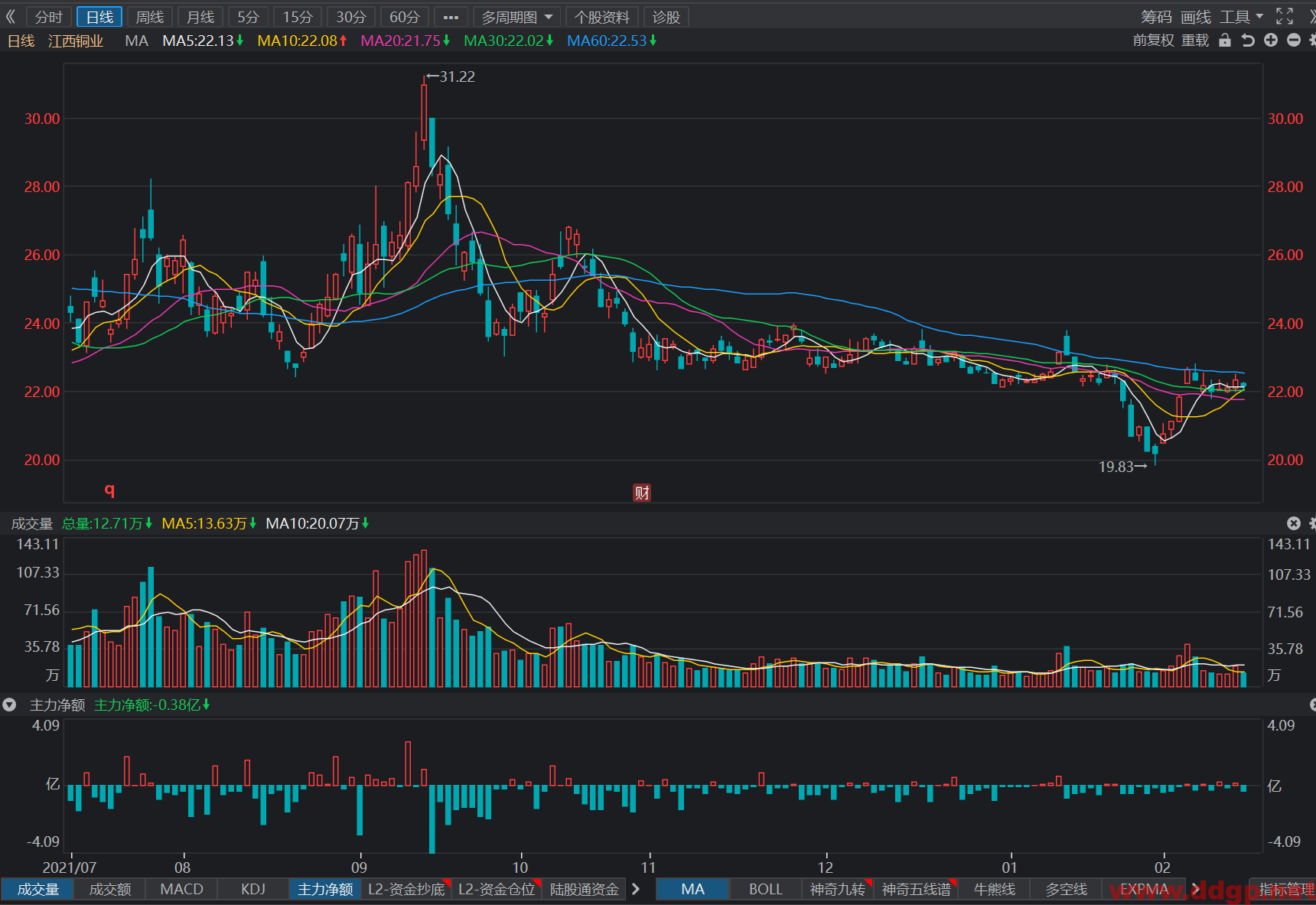
Task: Click the back double-chevron icon at top left
Action: coord(11,17)
